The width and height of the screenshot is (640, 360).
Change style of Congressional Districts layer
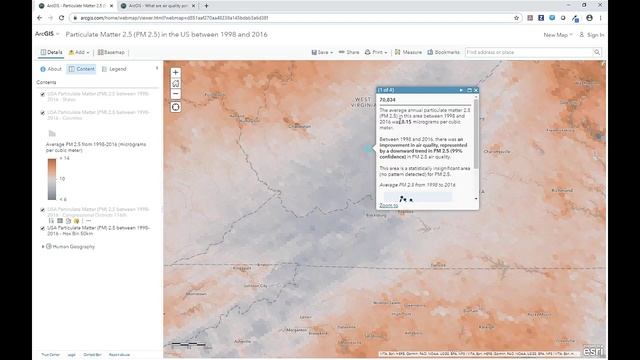[68, 221]
